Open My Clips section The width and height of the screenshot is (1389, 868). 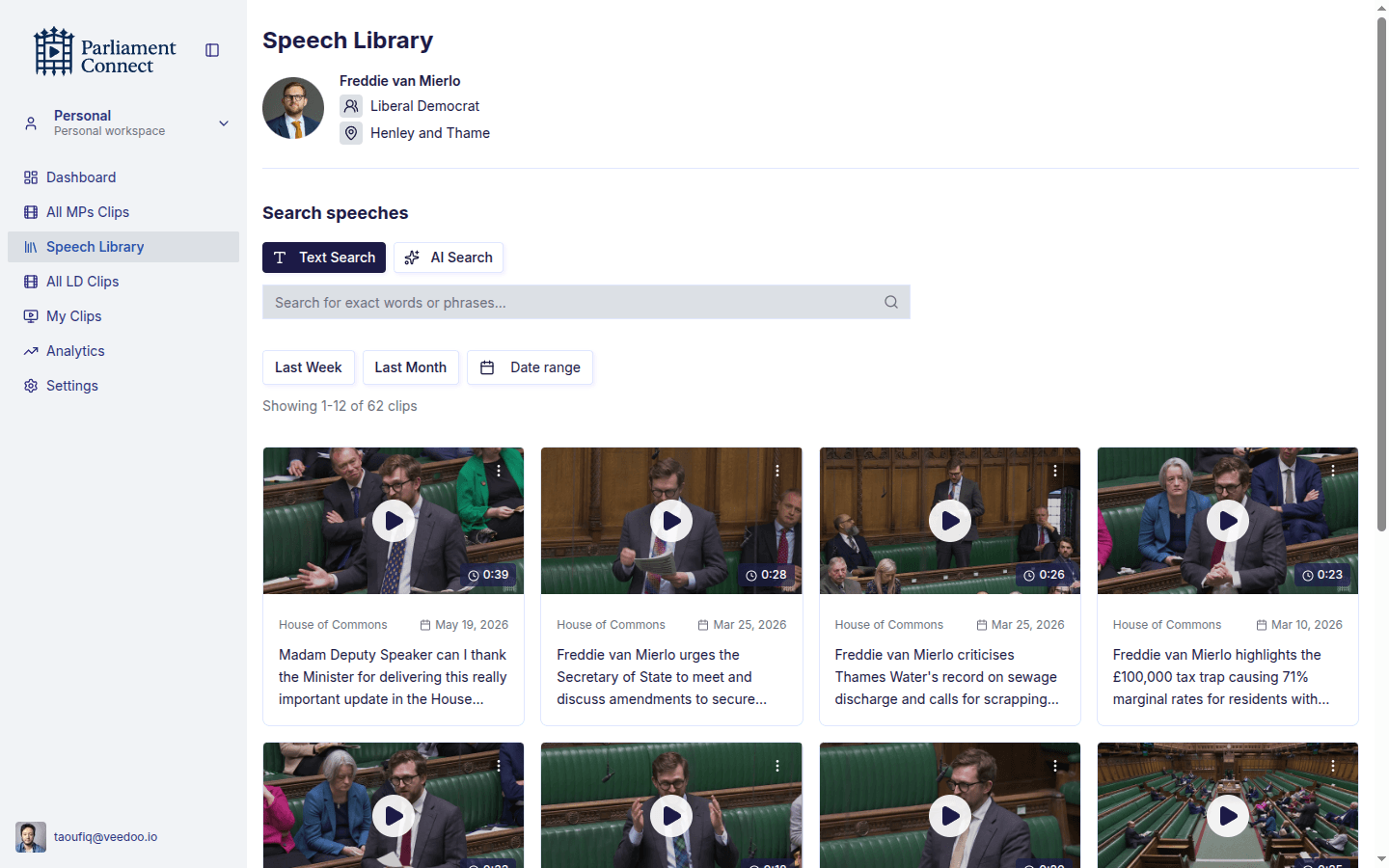(x=123, y=316)
